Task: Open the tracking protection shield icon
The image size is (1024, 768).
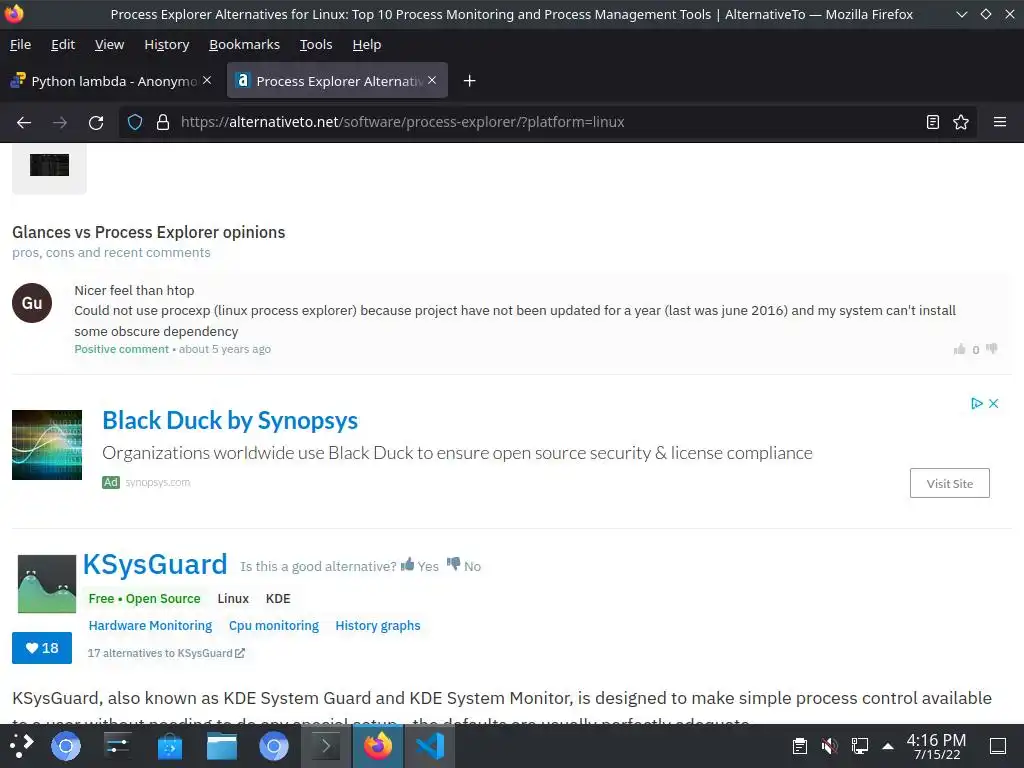Action: pyautogui.click(x=135, y=122)
